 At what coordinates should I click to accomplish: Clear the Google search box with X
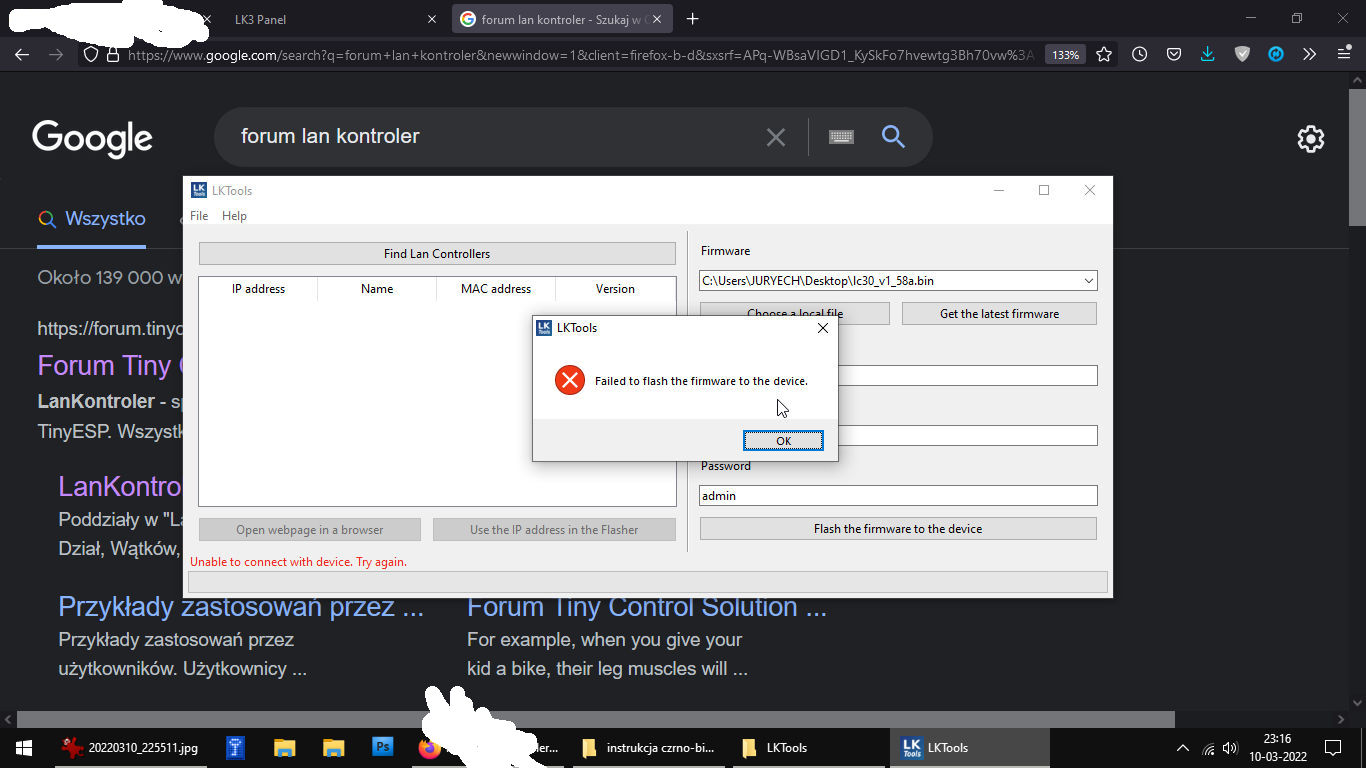click(775, 137)
